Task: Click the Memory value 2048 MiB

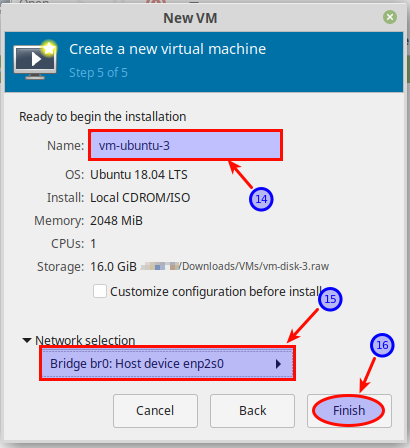Action: (x=116, y=221)
